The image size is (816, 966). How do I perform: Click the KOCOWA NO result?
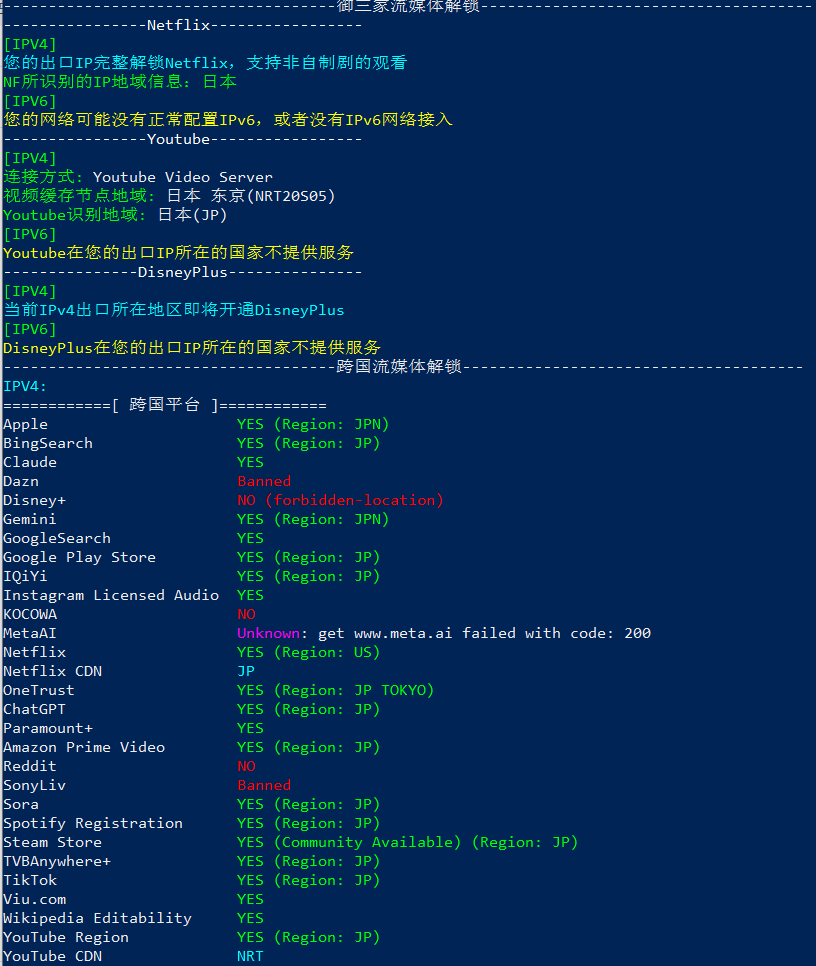tap(246, 614)
